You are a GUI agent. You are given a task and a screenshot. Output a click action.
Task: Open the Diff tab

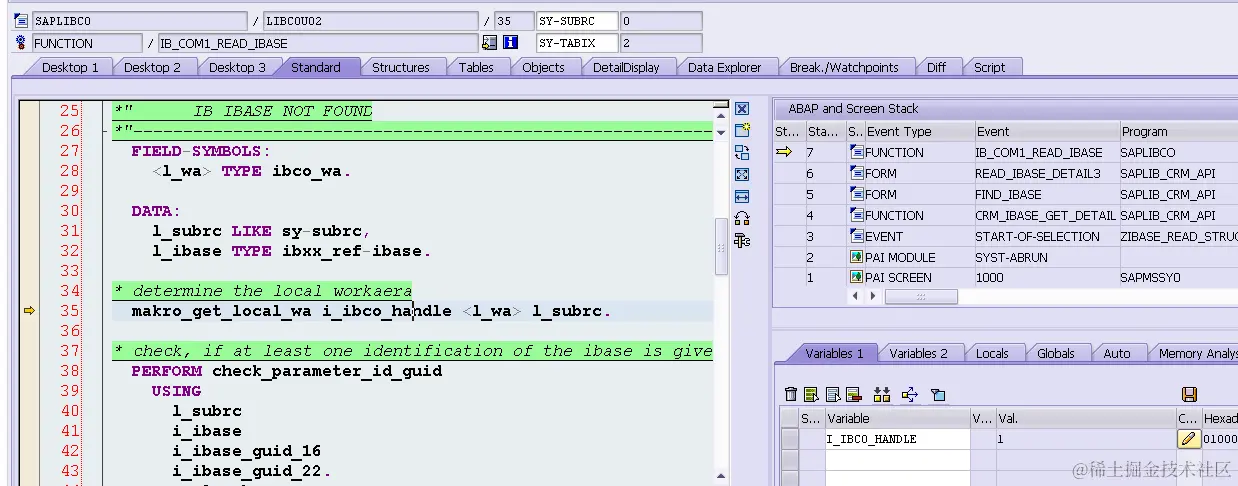point(936,67)
